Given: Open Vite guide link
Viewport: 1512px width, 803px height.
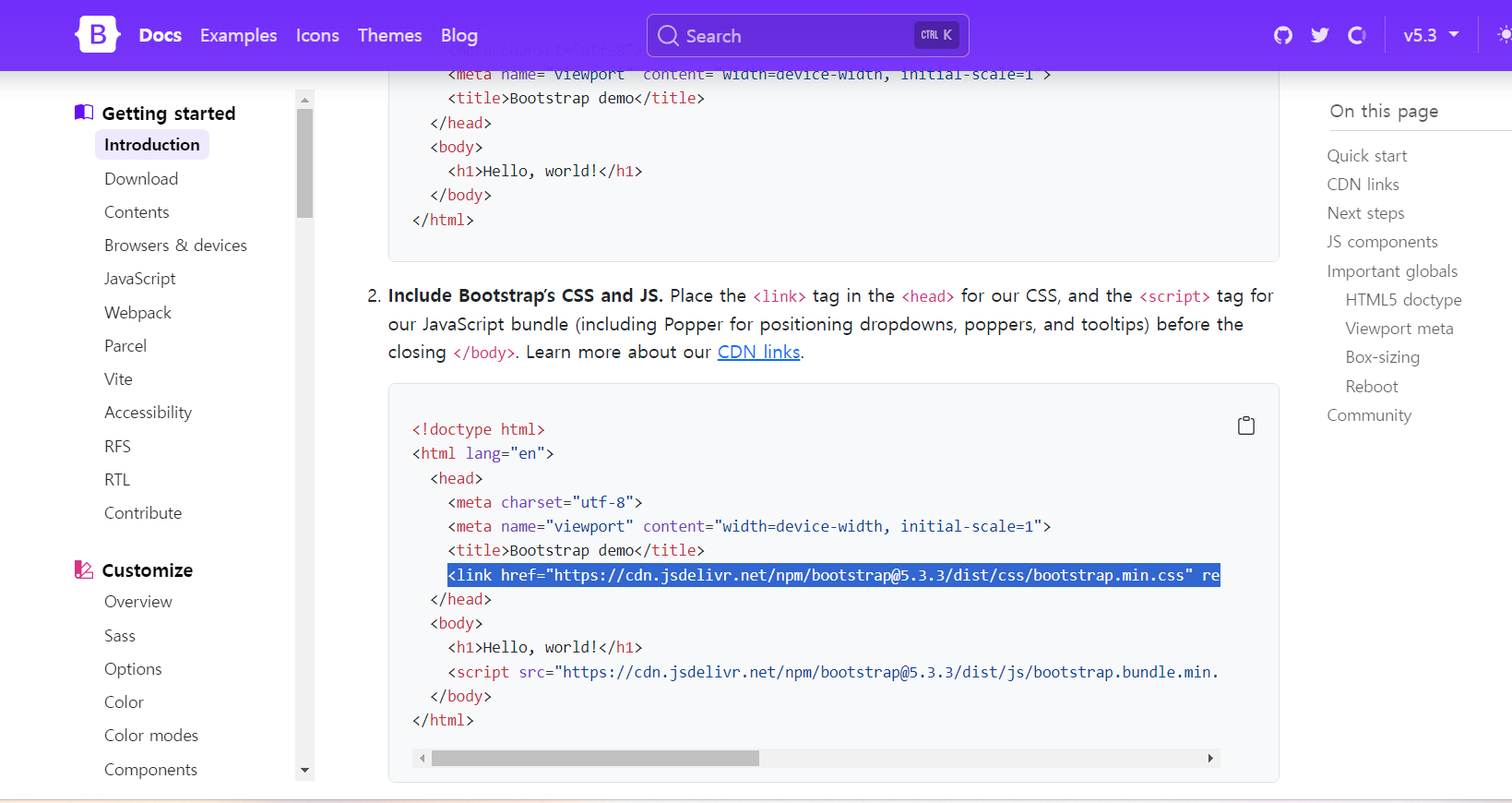Looking at the screenshot, I should (118, 379).
